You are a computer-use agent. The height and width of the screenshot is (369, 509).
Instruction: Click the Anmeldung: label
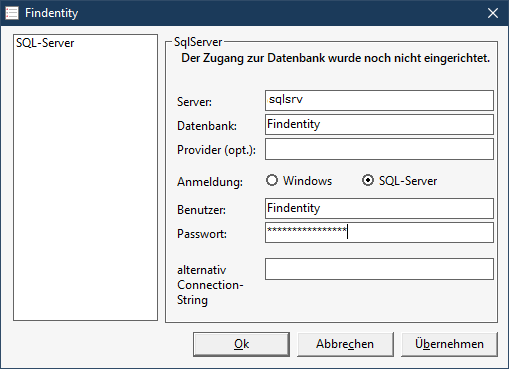pyautogui.click(x=210, y=182)
